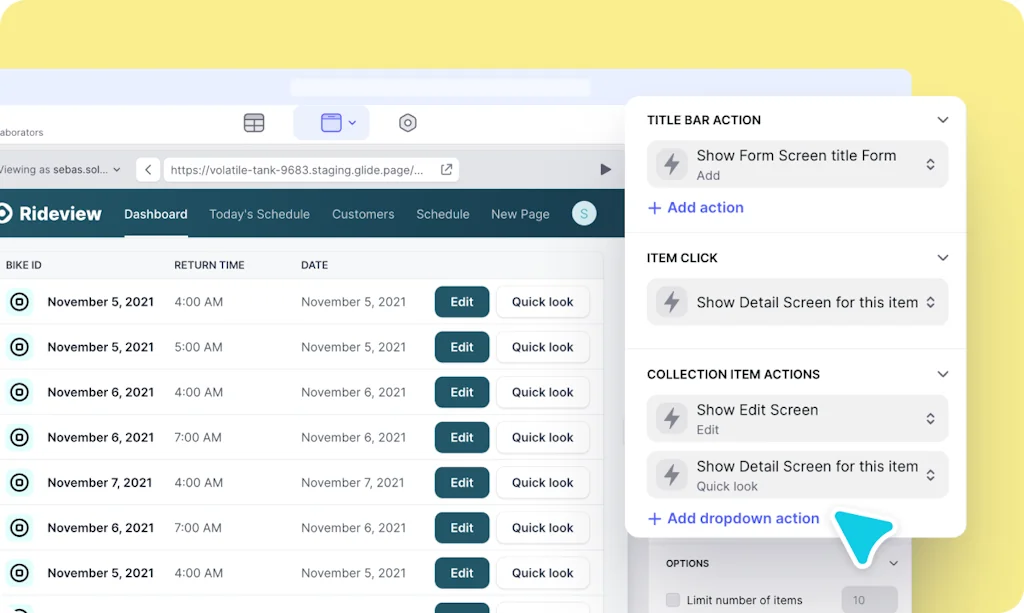Click the item limit input showing 10
1024x613 pixels.
click(869, 600)
